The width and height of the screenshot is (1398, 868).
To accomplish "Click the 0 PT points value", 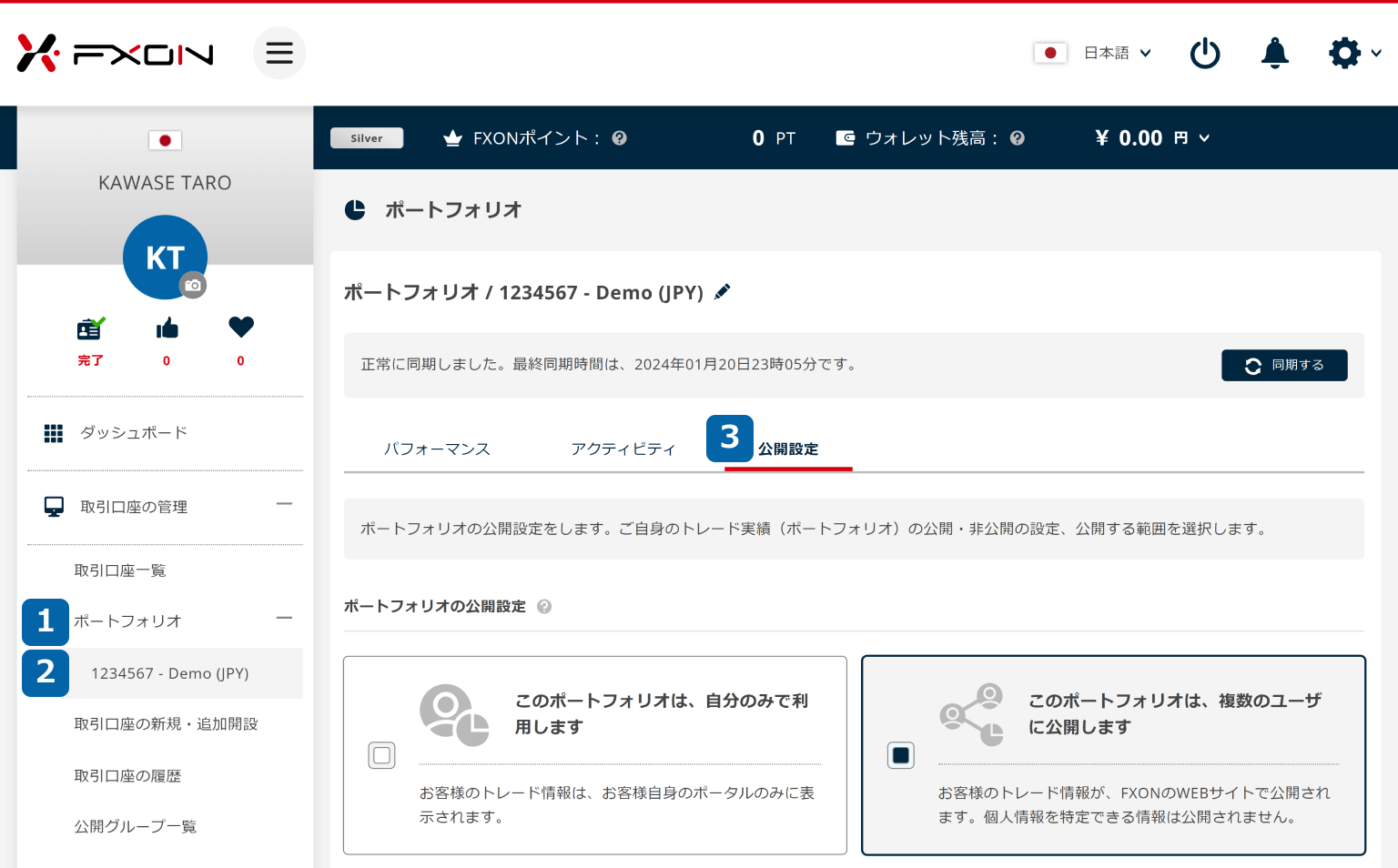I will tap(774, 138).
